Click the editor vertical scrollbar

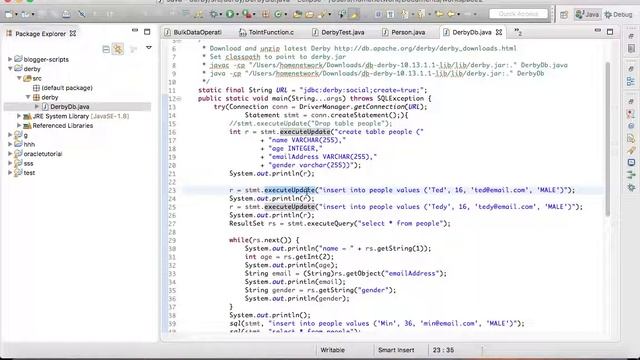tap(608, 139)
